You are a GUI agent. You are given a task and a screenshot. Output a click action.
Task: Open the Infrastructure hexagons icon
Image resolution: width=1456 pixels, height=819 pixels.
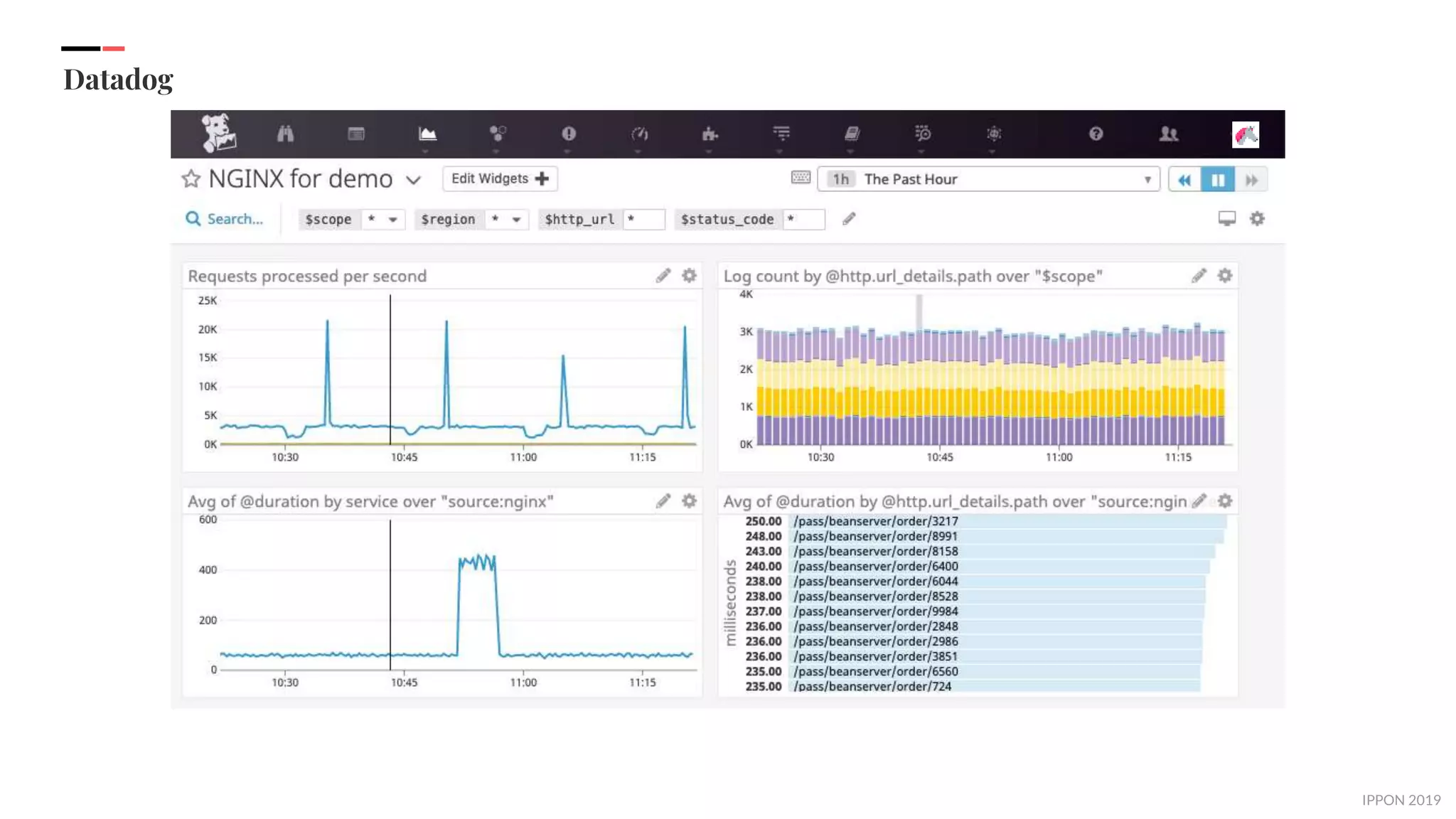[x=498, y=134]
